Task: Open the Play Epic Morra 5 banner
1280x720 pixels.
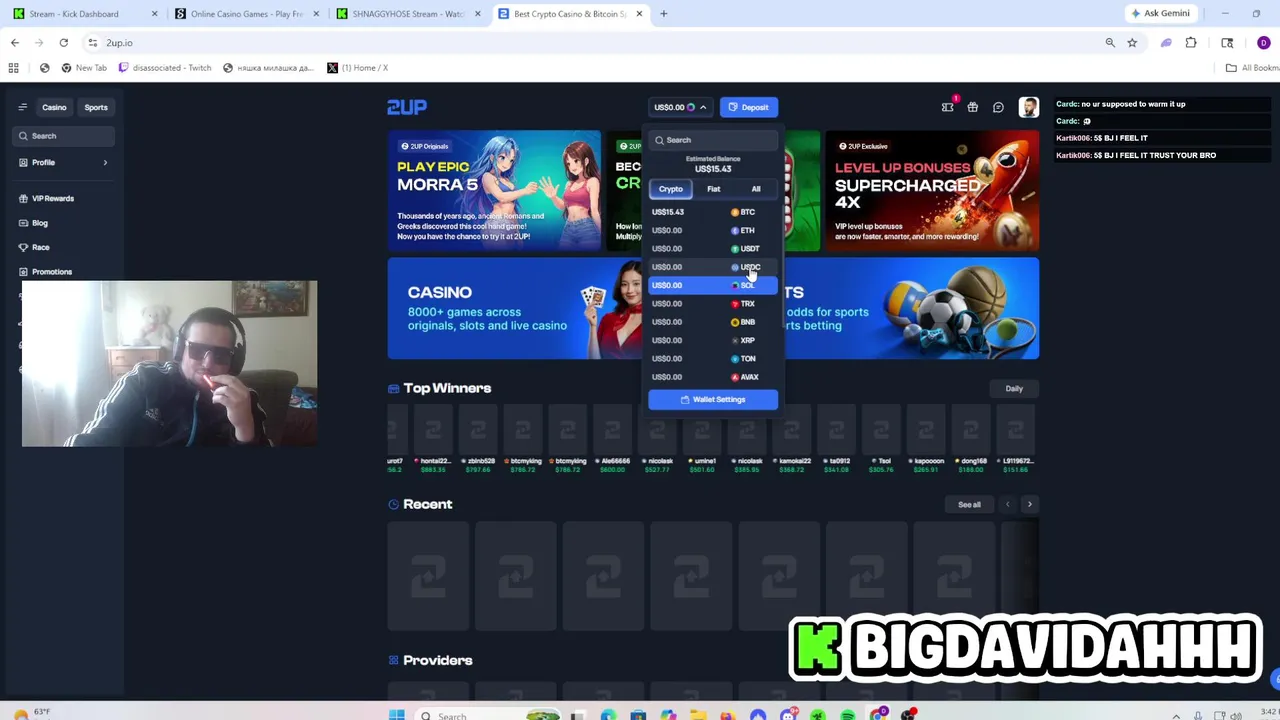Action: (x=494, y=190)
